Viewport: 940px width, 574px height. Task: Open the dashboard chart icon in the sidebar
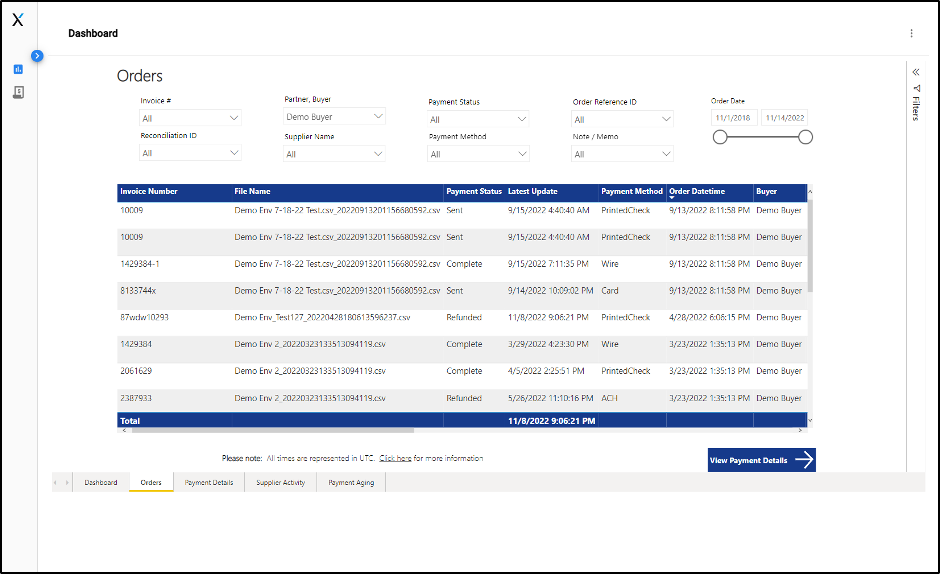[x=18, y=70]
